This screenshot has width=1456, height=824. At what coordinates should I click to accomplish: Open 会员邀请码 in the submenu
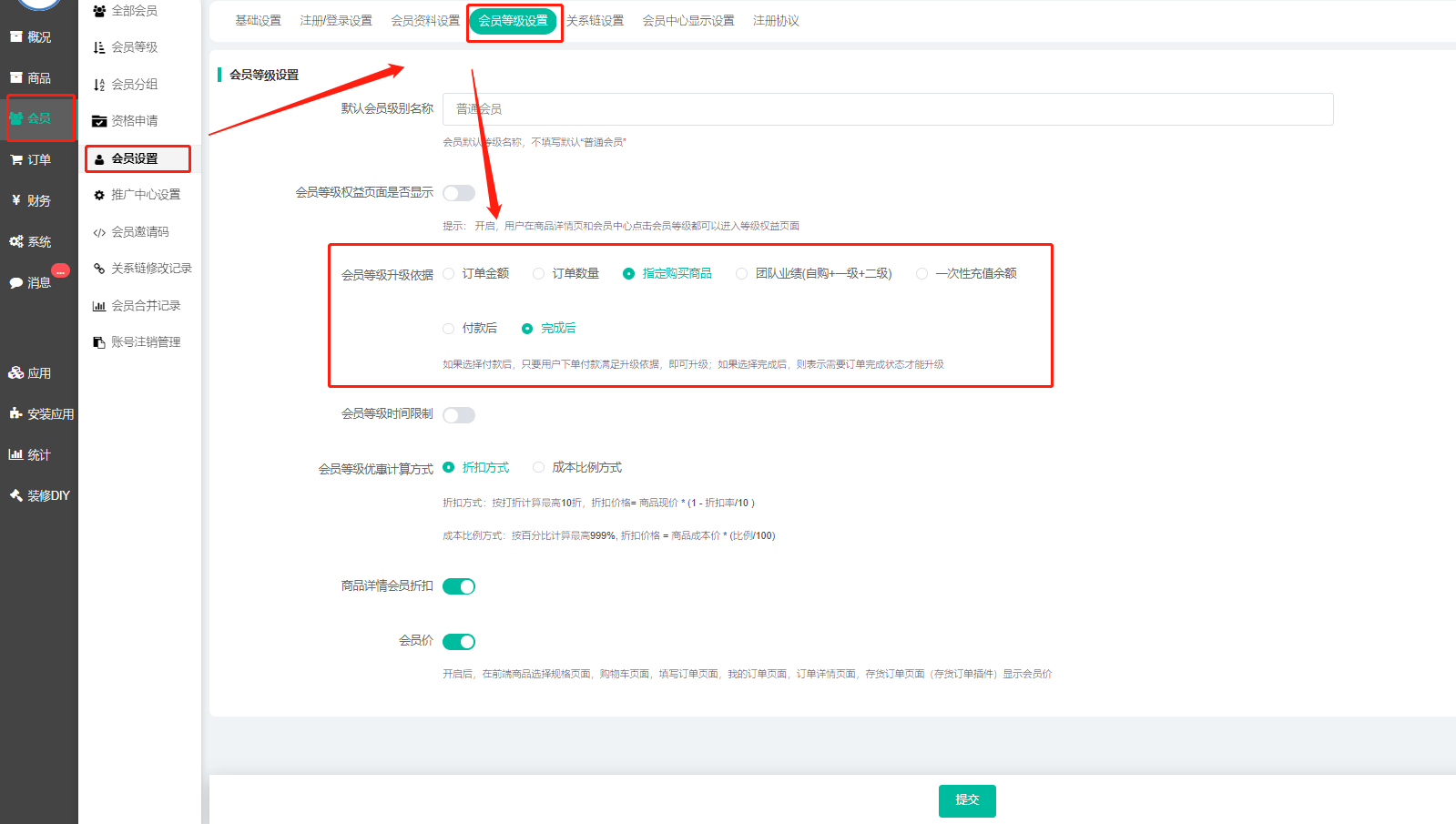click(139, 232)
